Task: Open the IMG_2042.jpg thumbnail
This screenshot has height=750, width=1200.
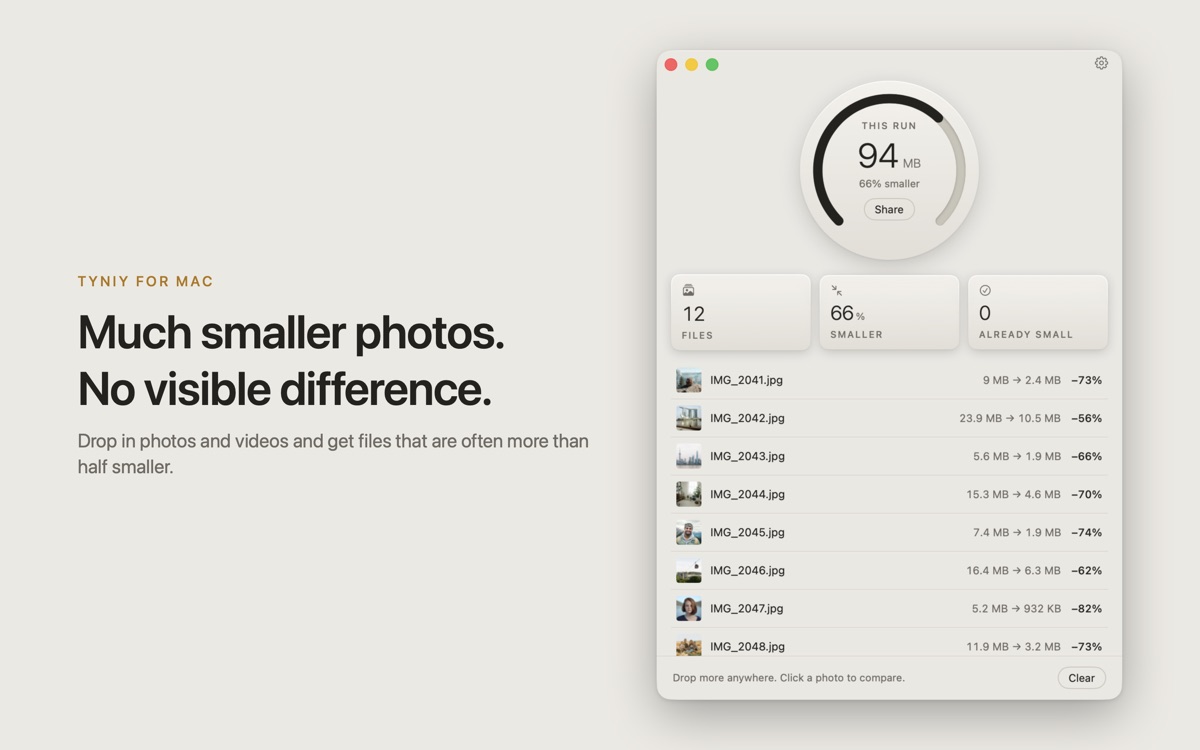Action: click(688, 418)
